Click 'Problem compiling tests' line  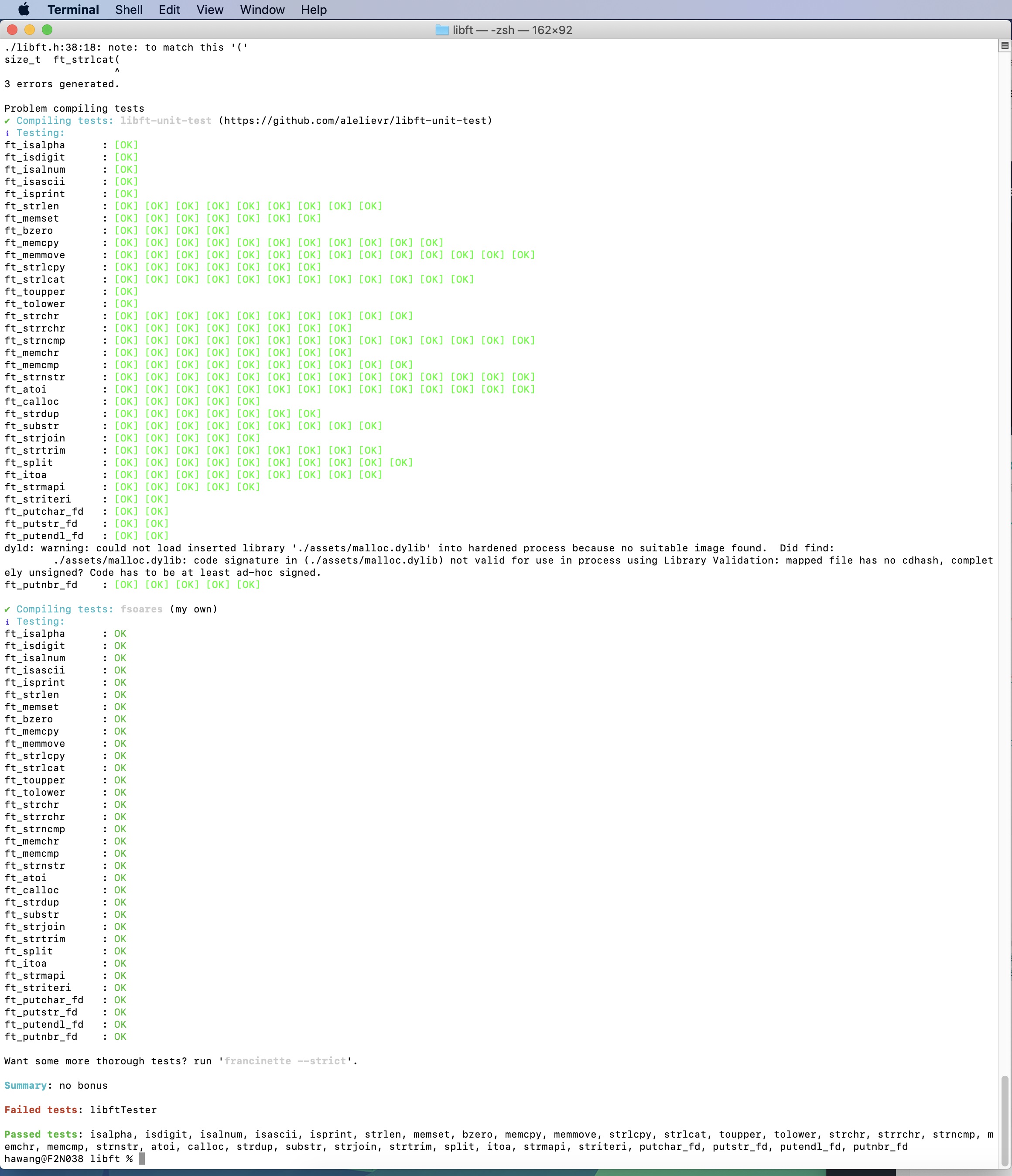(x=74, y=109)
